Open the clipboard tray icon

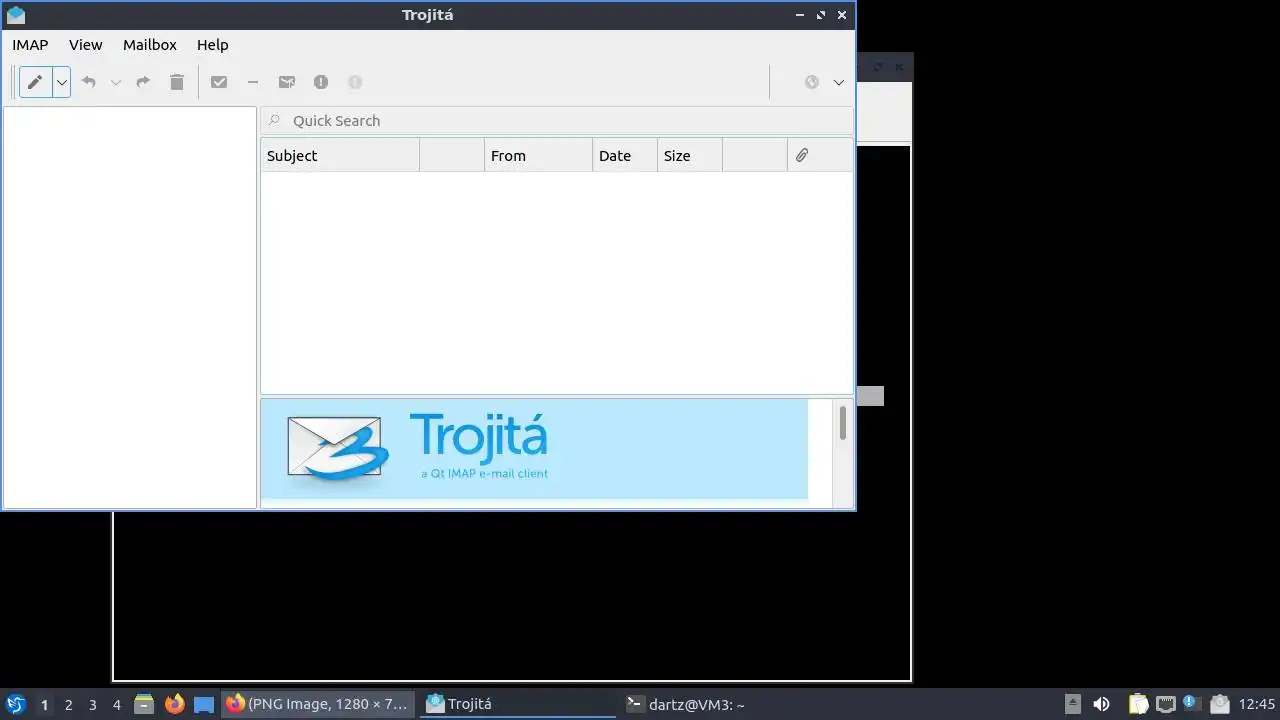(x=1139, y=704)
